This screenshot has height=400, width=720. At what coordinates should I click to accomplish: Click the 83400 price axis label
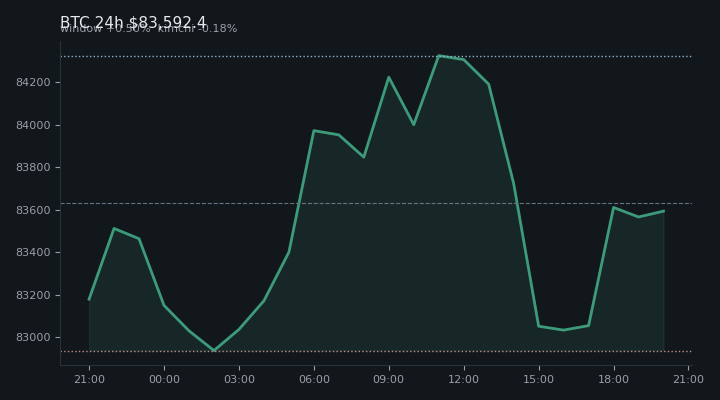(x=33, y=253)
